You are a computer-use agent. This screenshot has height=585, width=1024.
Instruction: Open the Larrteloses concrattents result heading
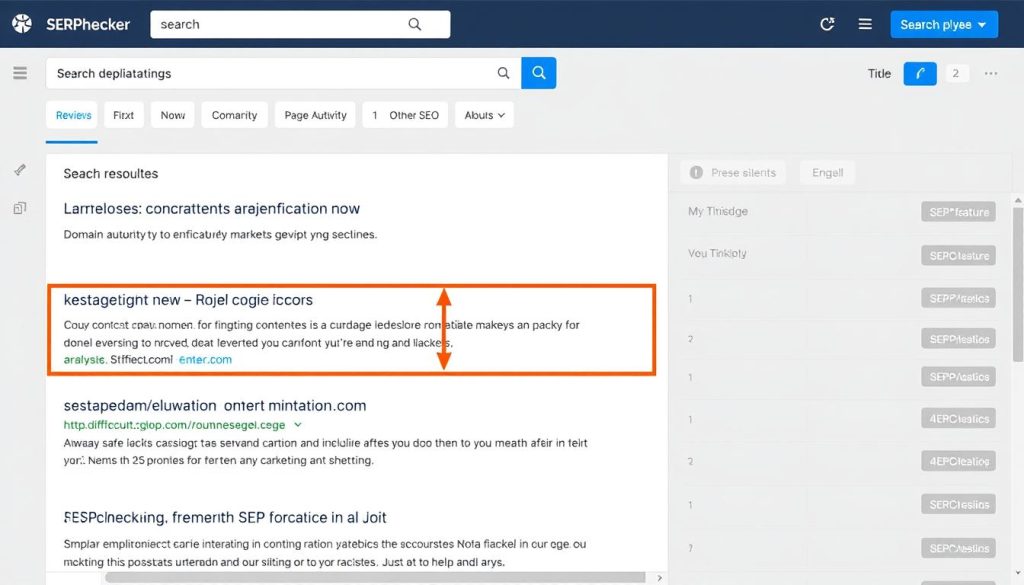pyautogui.click(x=214, y=207)
